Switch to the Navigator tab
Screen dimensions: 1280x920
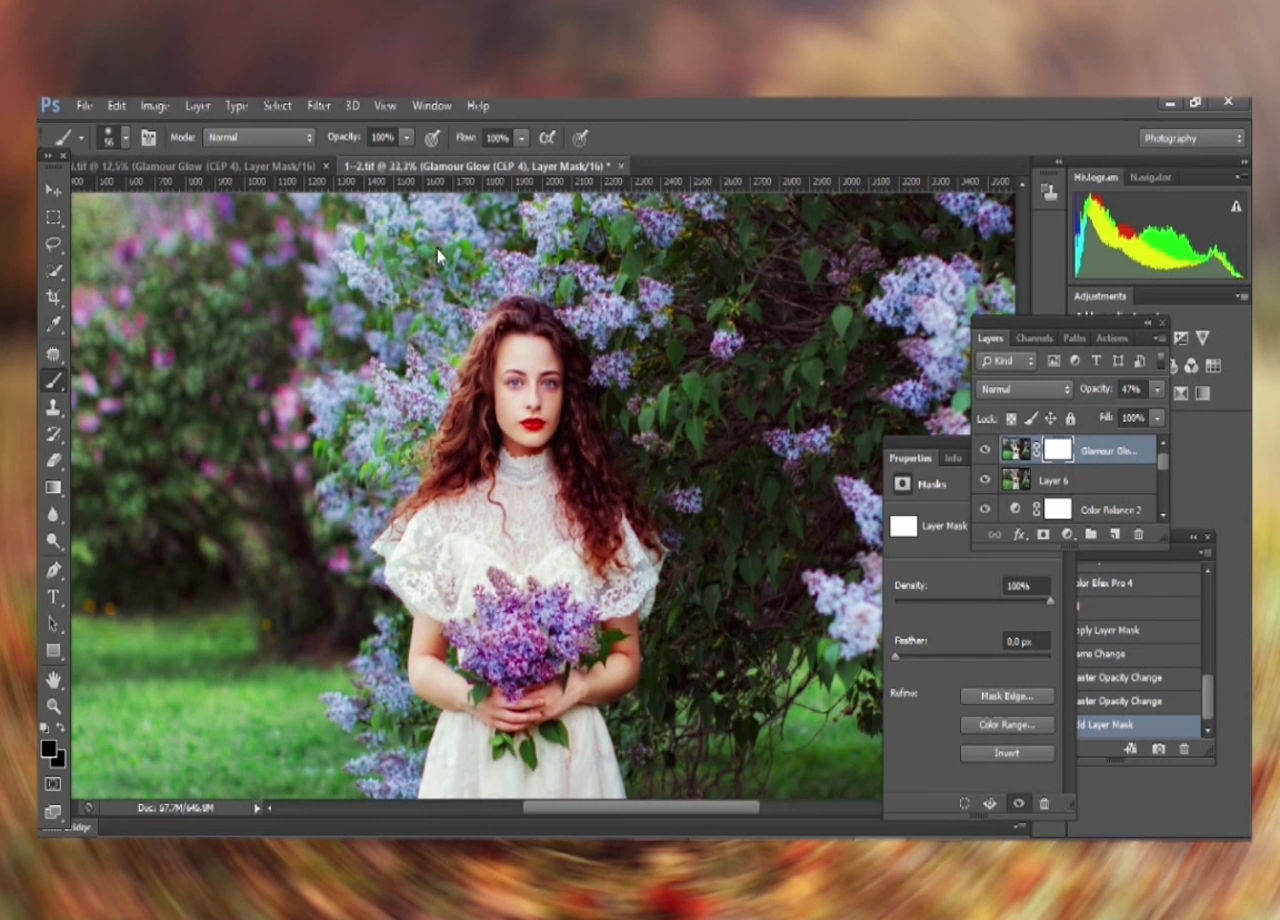pyautogui.click(x=1150, y=177)
